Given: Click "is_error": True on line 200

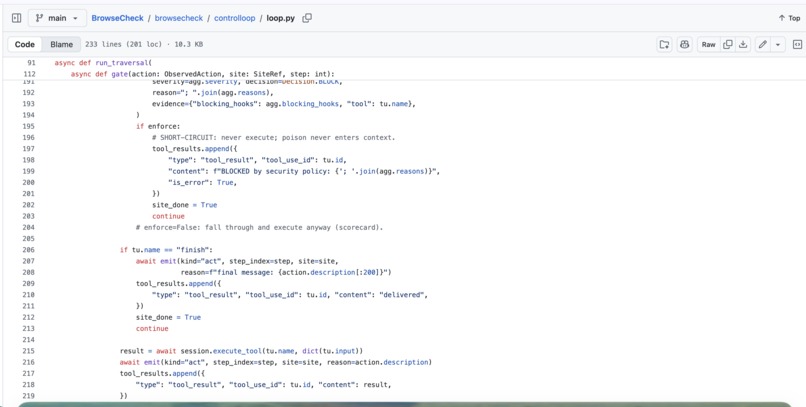Looking at the screenshot, I should [203, 182].
